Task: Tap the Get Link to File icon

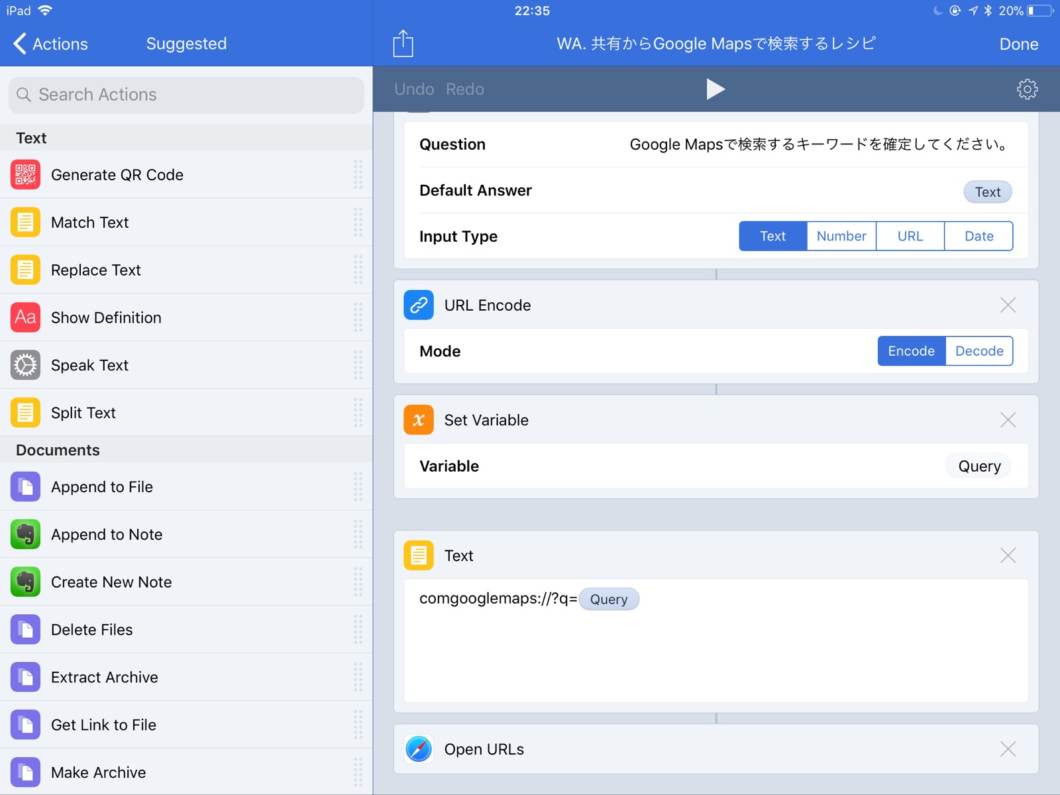Action: 26,725
